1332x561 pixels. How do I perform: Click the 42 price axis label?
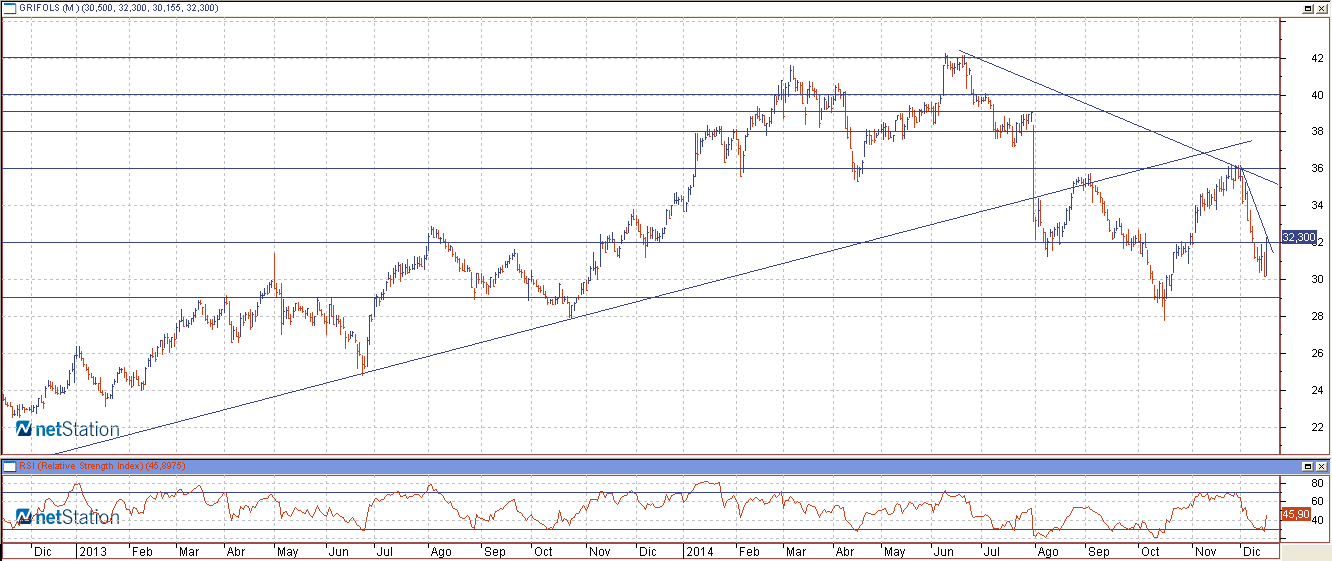1316,58
